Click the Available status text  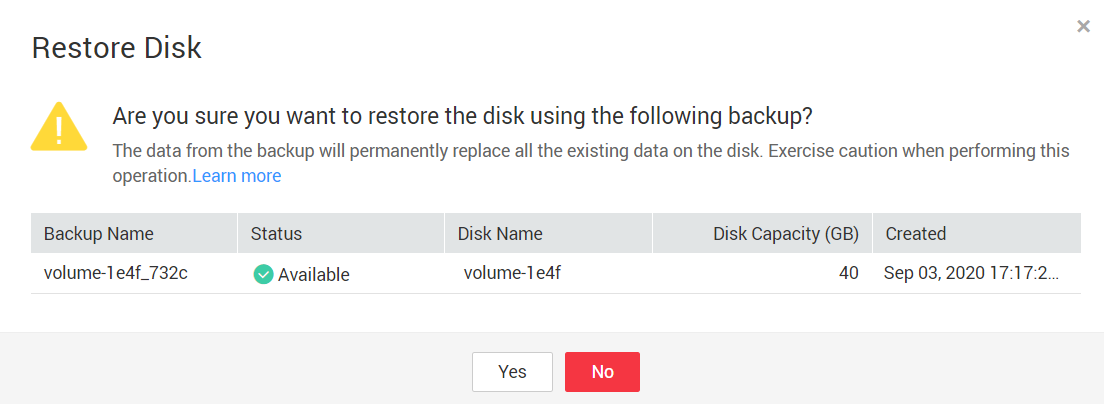(314, 275)
